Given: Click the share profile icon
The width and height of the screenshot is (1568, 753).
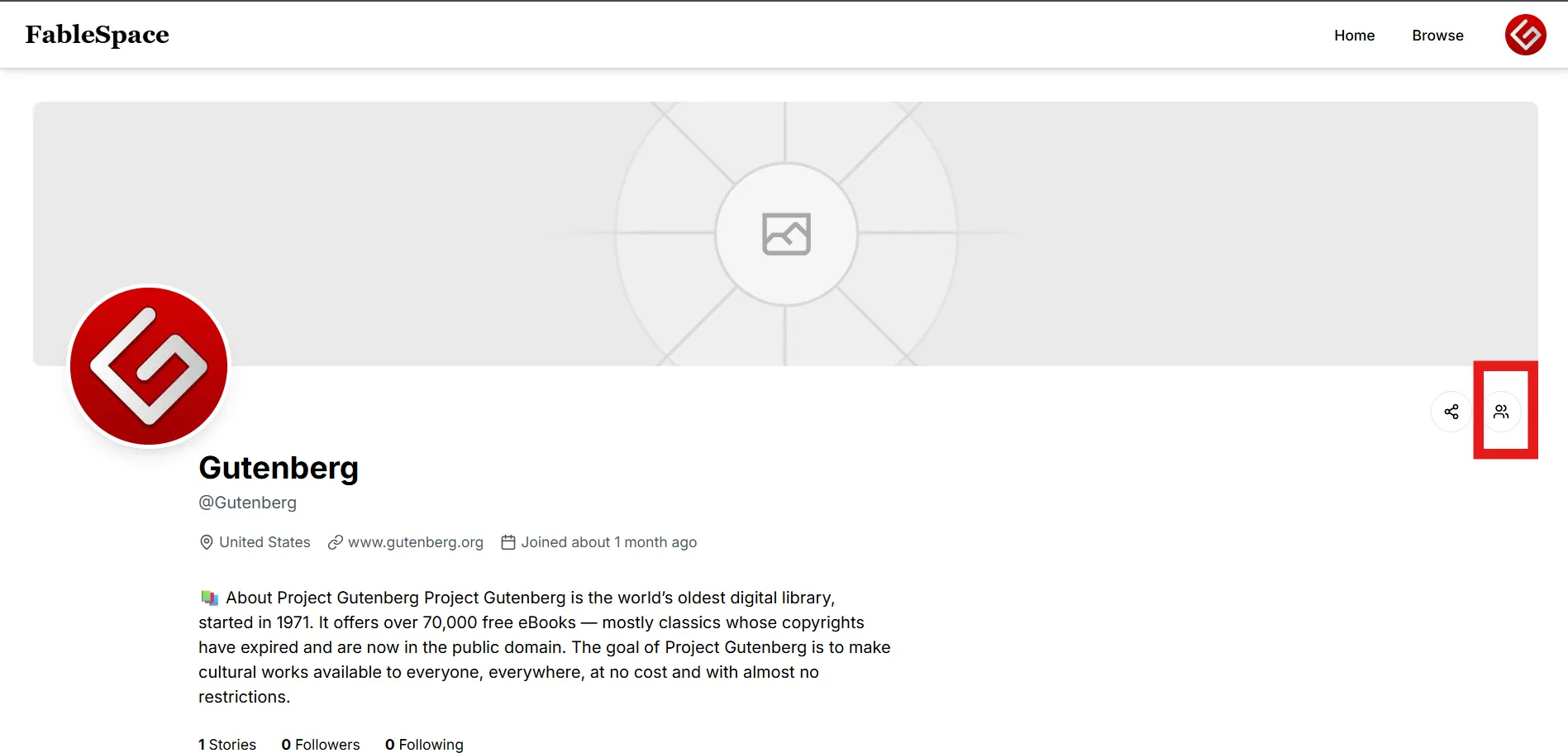Looking at the screenshot, I should (x=1451, y=412).
